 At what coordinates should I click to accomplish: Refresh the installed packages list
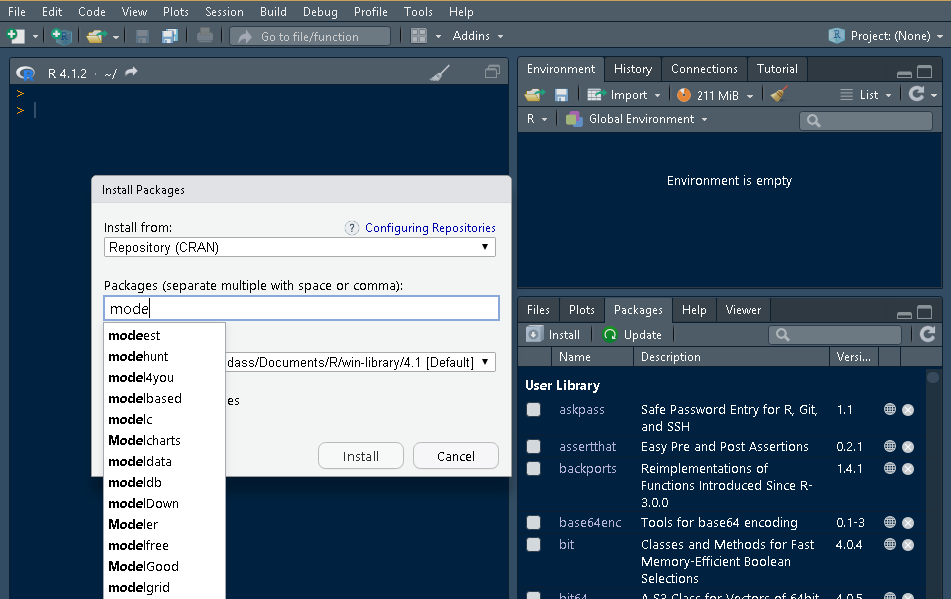(x=928, y=334)
